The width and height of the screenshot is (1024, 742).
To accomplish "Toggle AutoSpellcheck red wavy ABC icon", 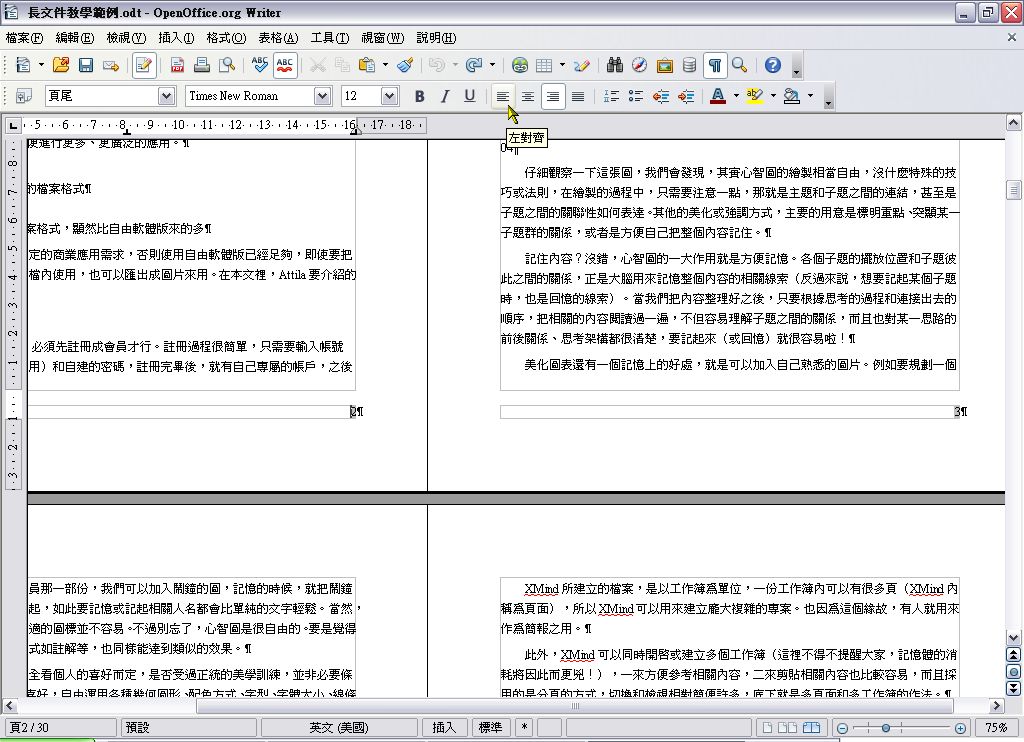I will tap(285, 65).
